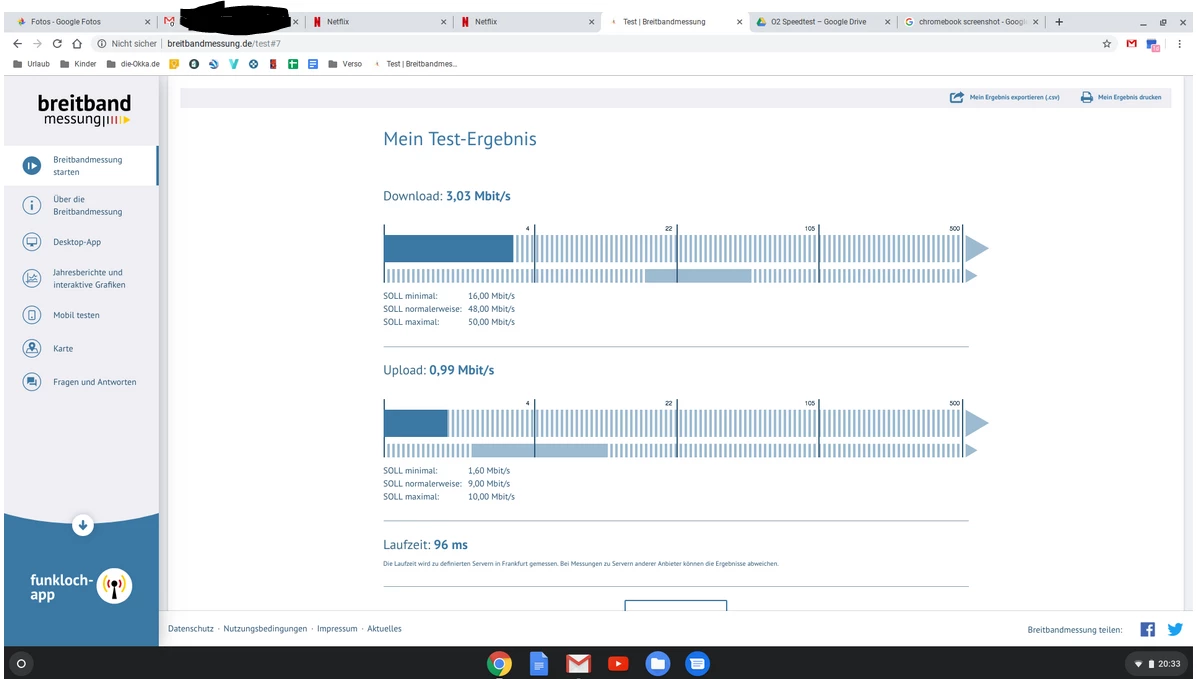Open YouTube from the shelf

(618, 664)
